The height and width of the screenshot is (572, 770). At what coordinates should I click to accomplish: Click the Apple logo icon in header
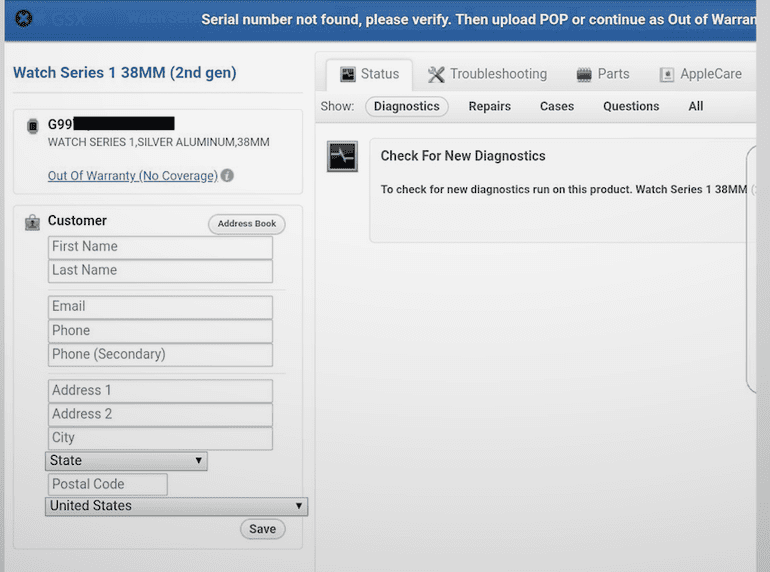click(24, 18)
